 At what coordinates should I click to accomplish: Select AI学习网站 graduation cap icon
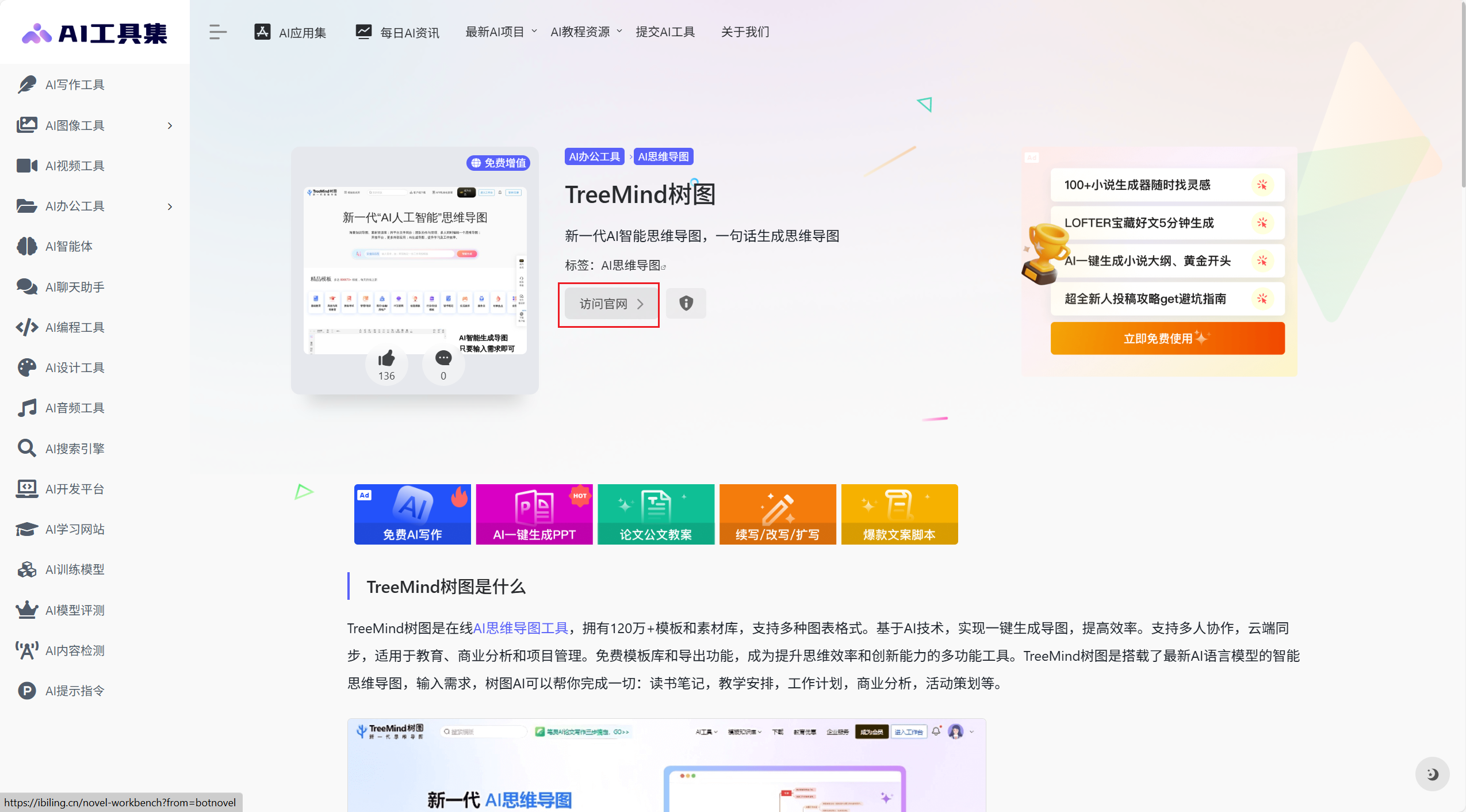(26, 529)
